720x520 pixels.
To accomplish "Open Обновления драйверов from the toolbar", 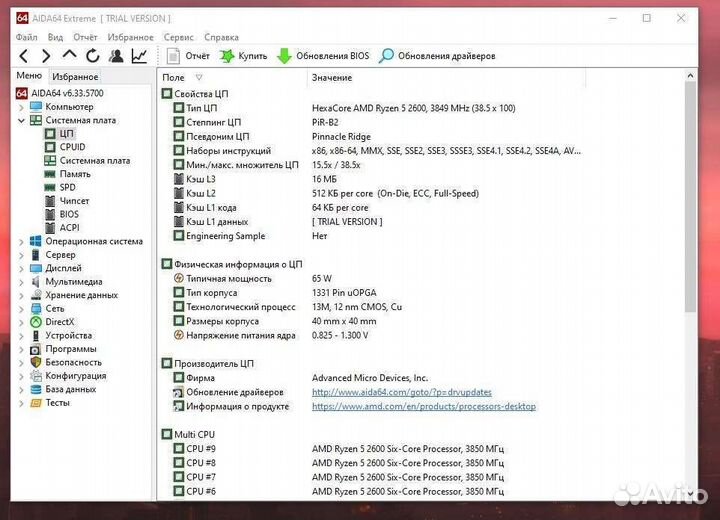I will [x=437, y=56].
